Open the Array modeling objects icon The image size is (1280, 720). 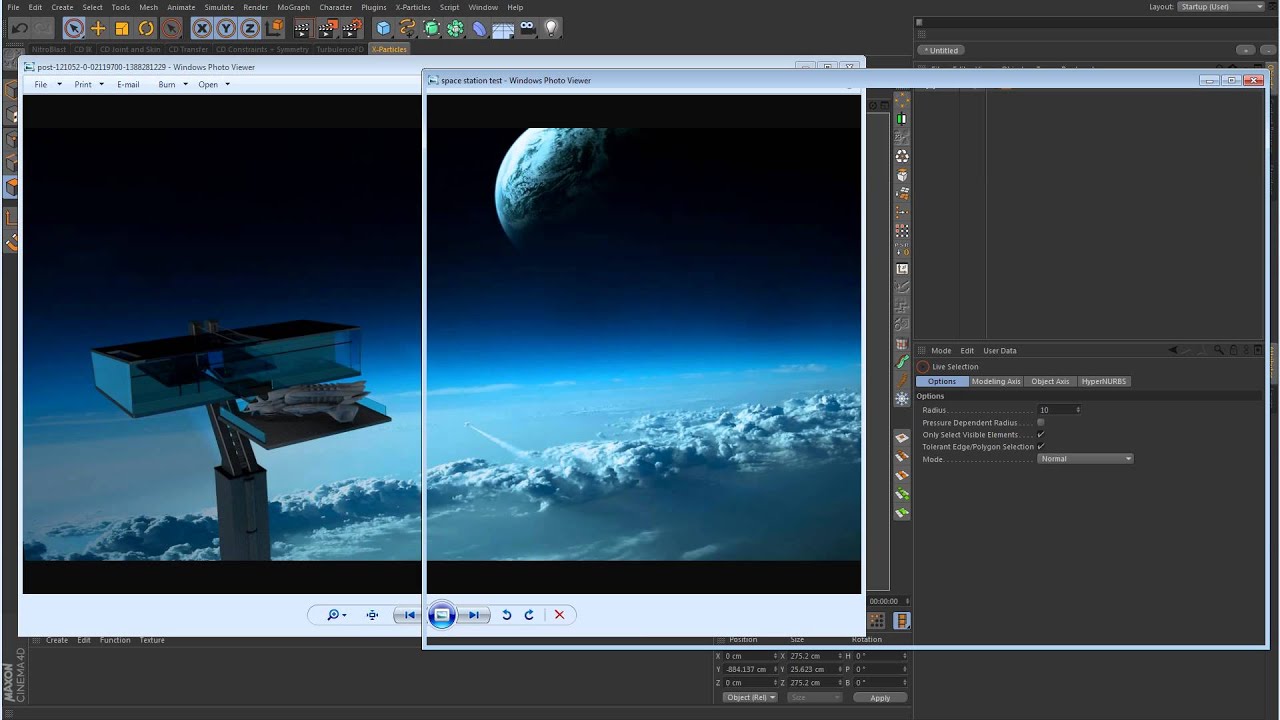455,29
